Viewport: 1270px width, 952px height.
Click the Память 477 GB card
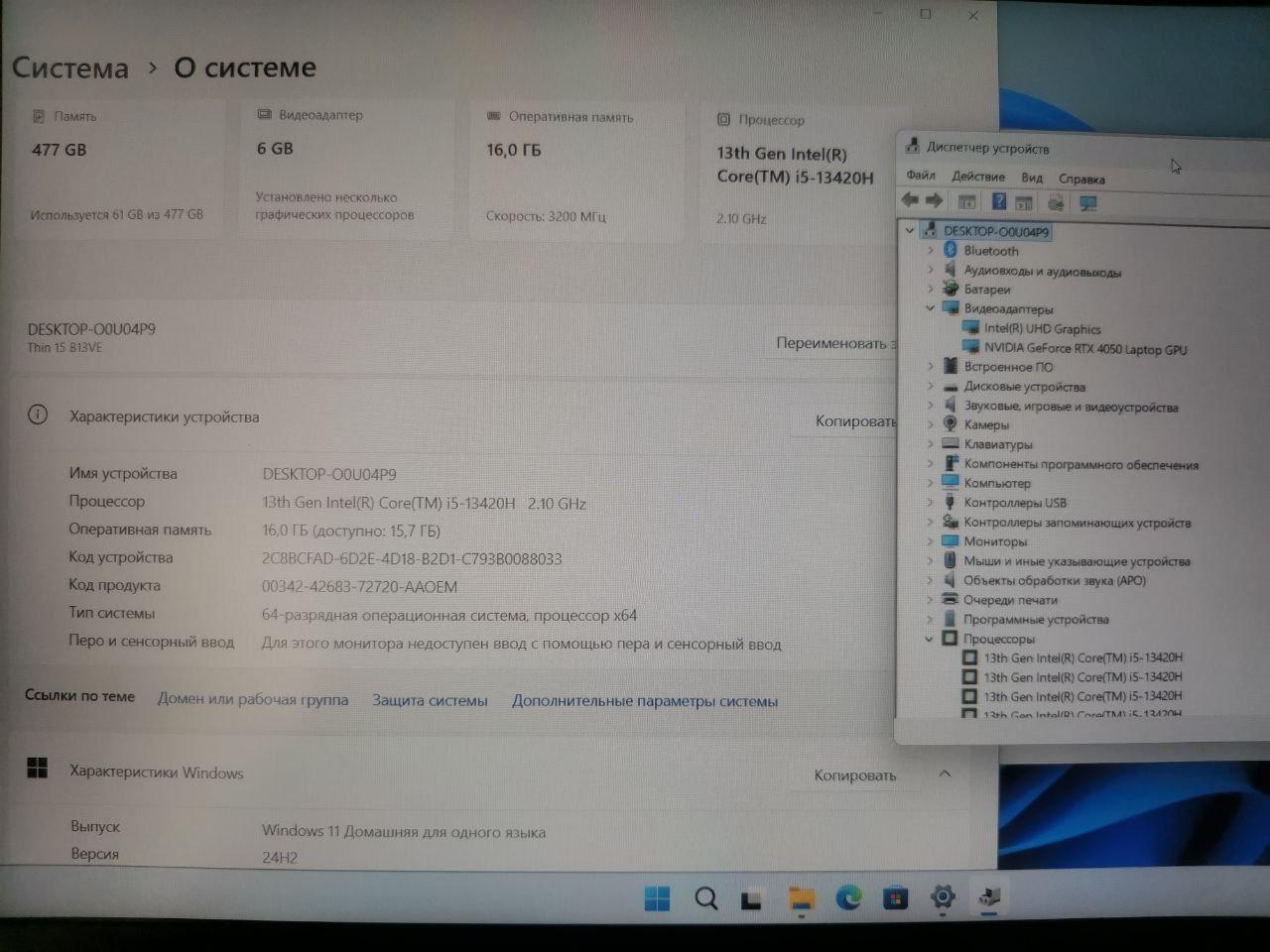121,167
